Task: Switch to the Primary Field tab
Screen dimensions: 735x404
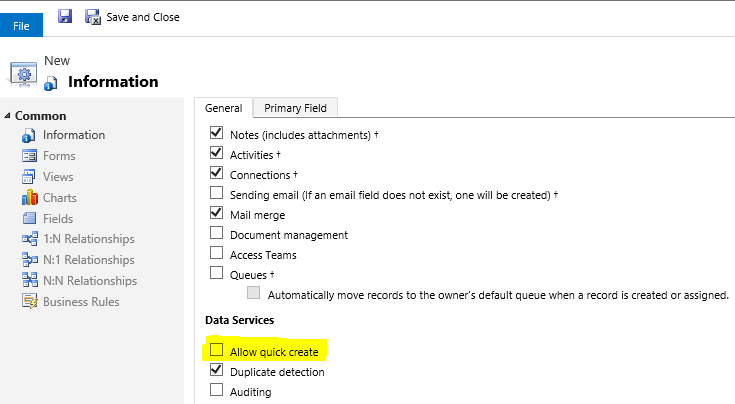Action: (294, 108)
